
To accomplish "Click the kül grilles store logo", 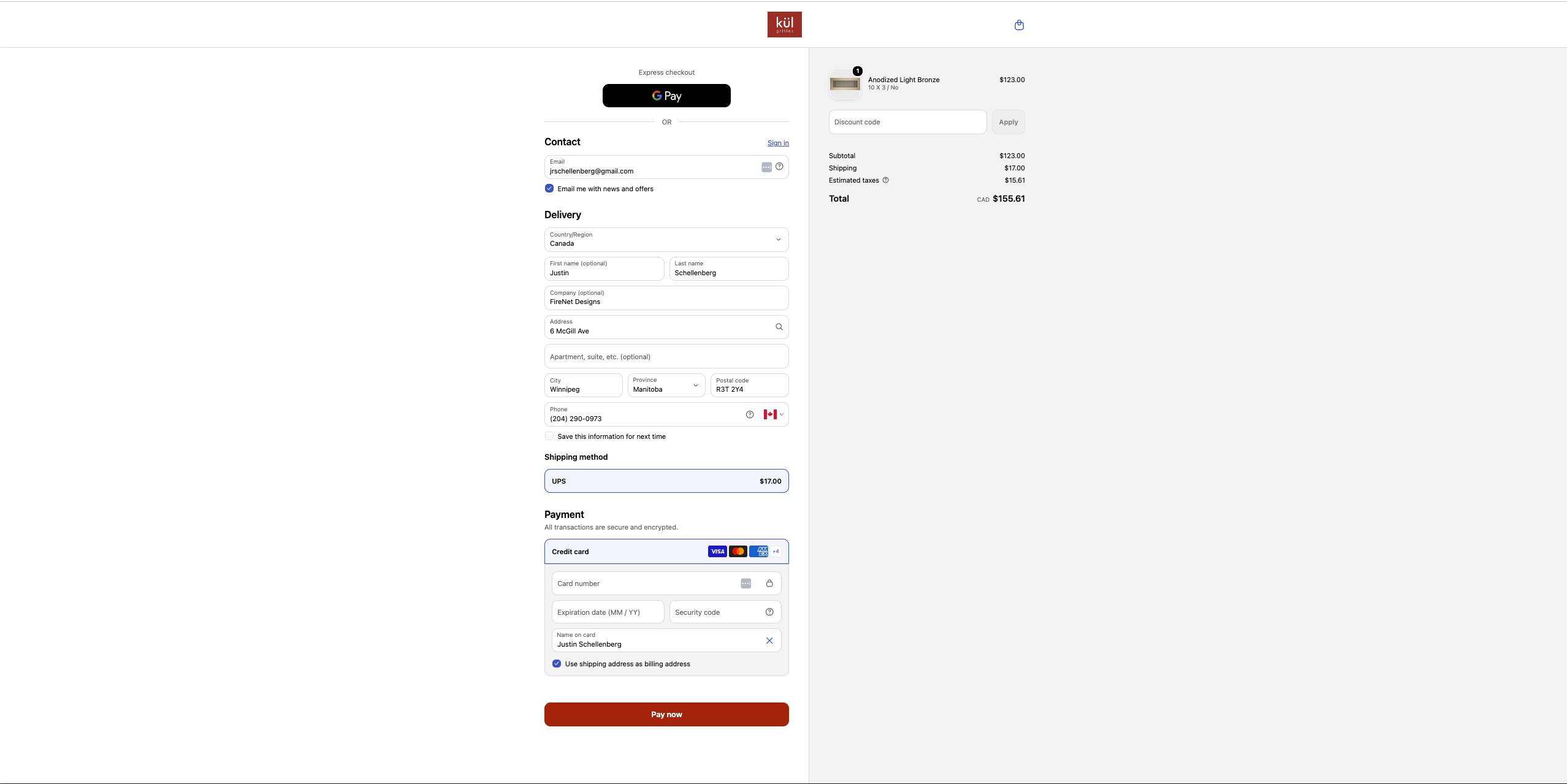I will [x=784, y=25].
